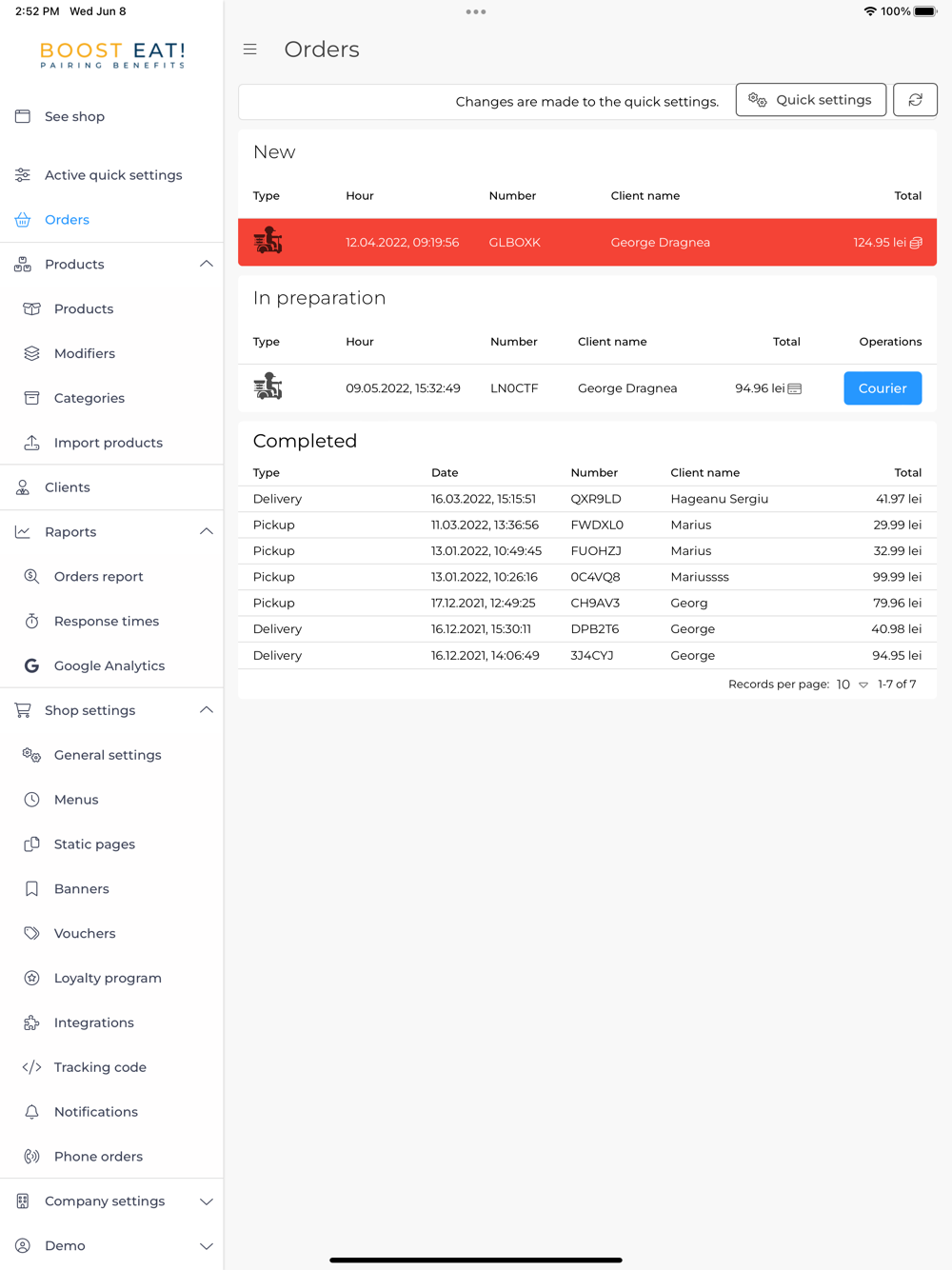Click the Modifiers layers icon

coord(31,353)
